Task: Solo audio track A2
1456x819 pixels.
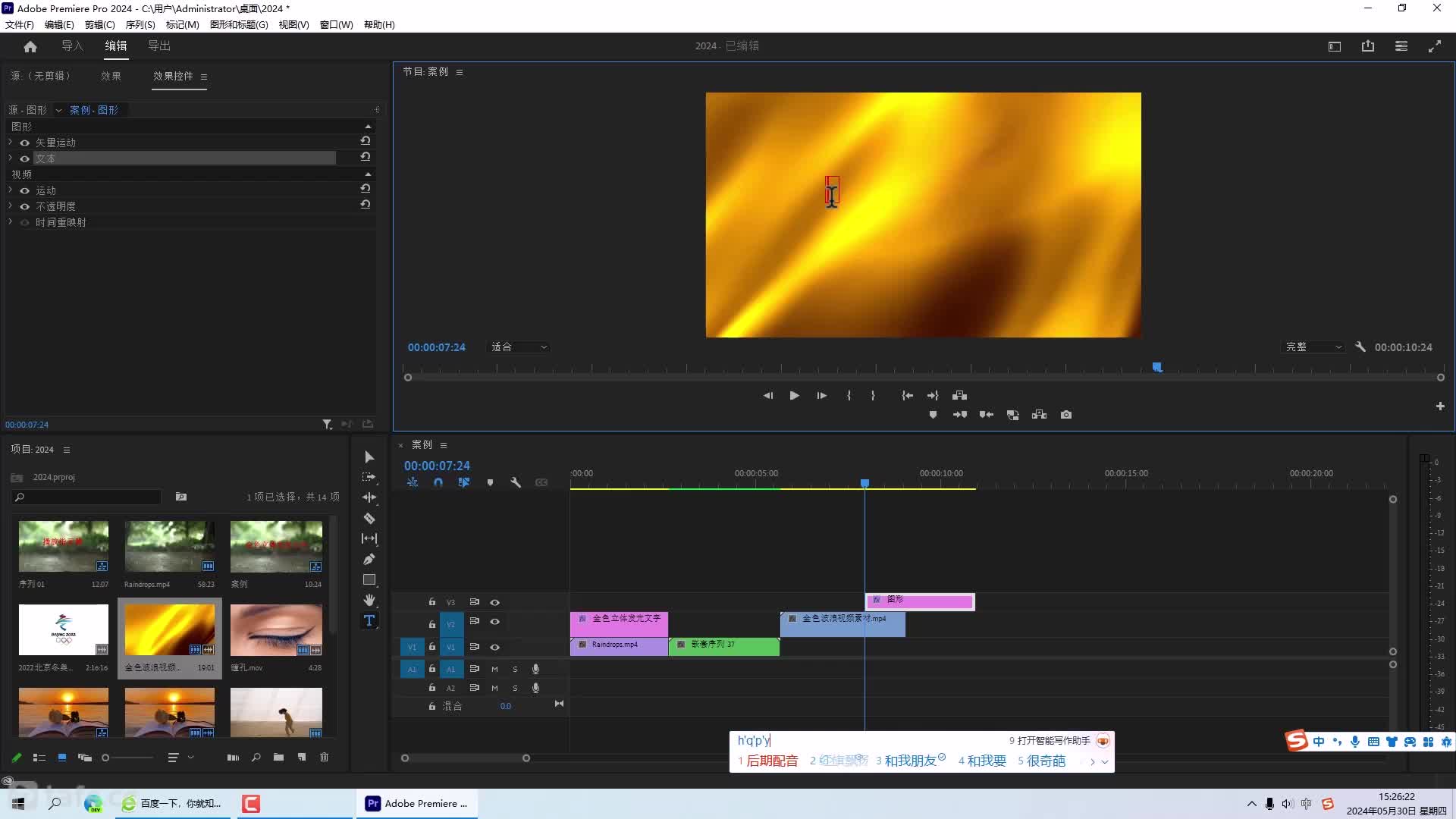Action: pyautogui.click(x=515, y=688)
